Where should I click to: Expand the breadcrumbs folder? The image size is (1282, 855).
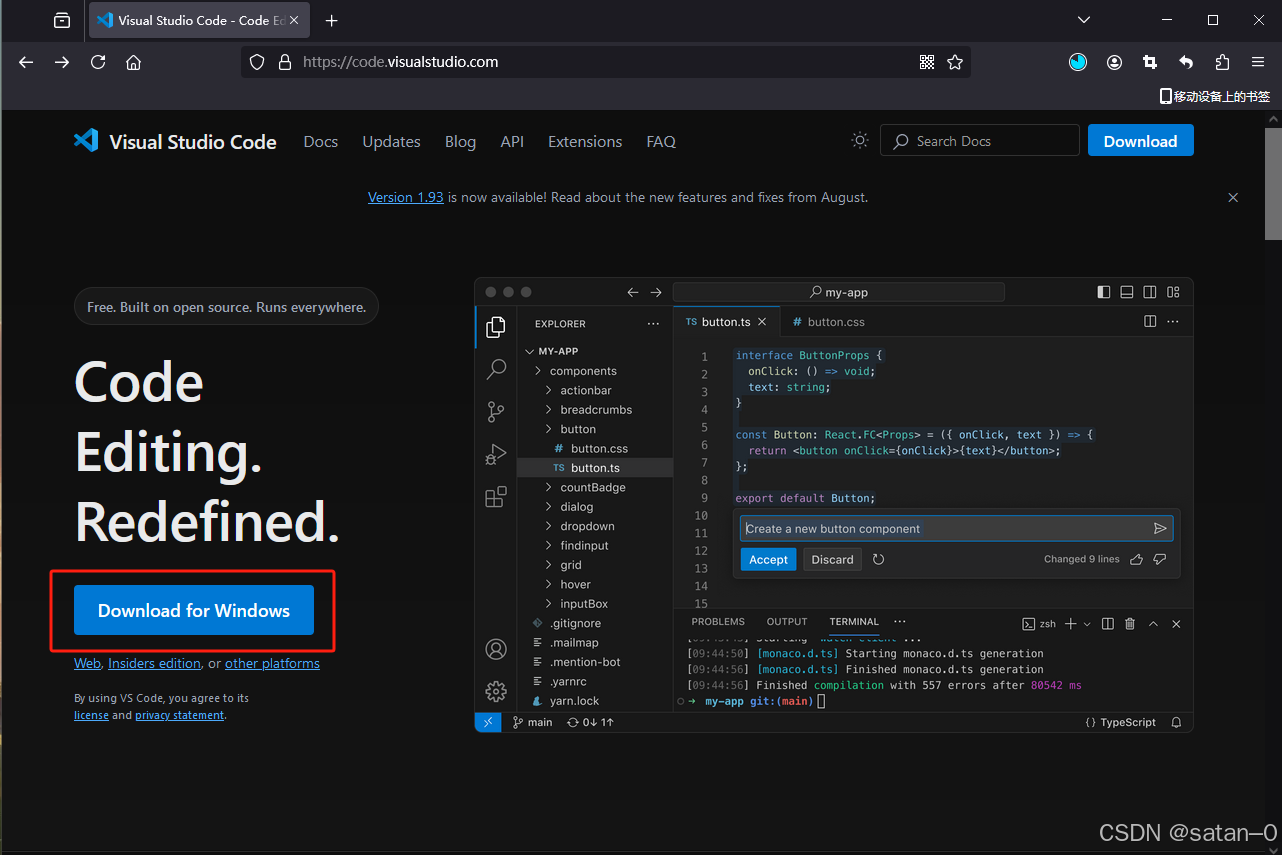pos(549,409)
